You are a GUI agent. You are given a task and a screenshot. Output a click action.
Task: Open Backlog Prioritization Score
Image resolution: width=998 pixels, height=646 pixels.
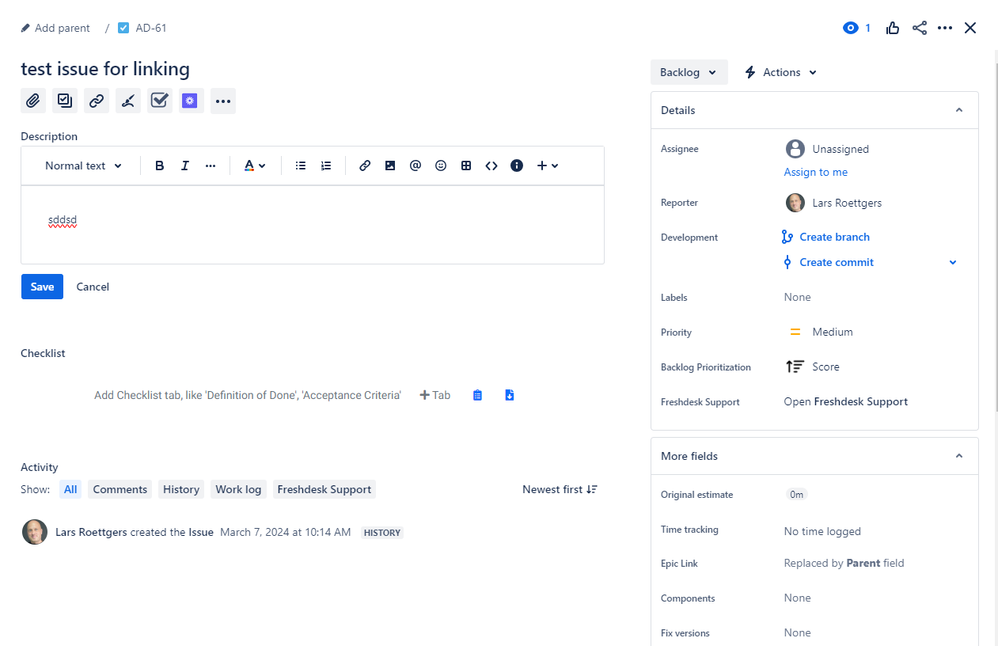(813, 367)
